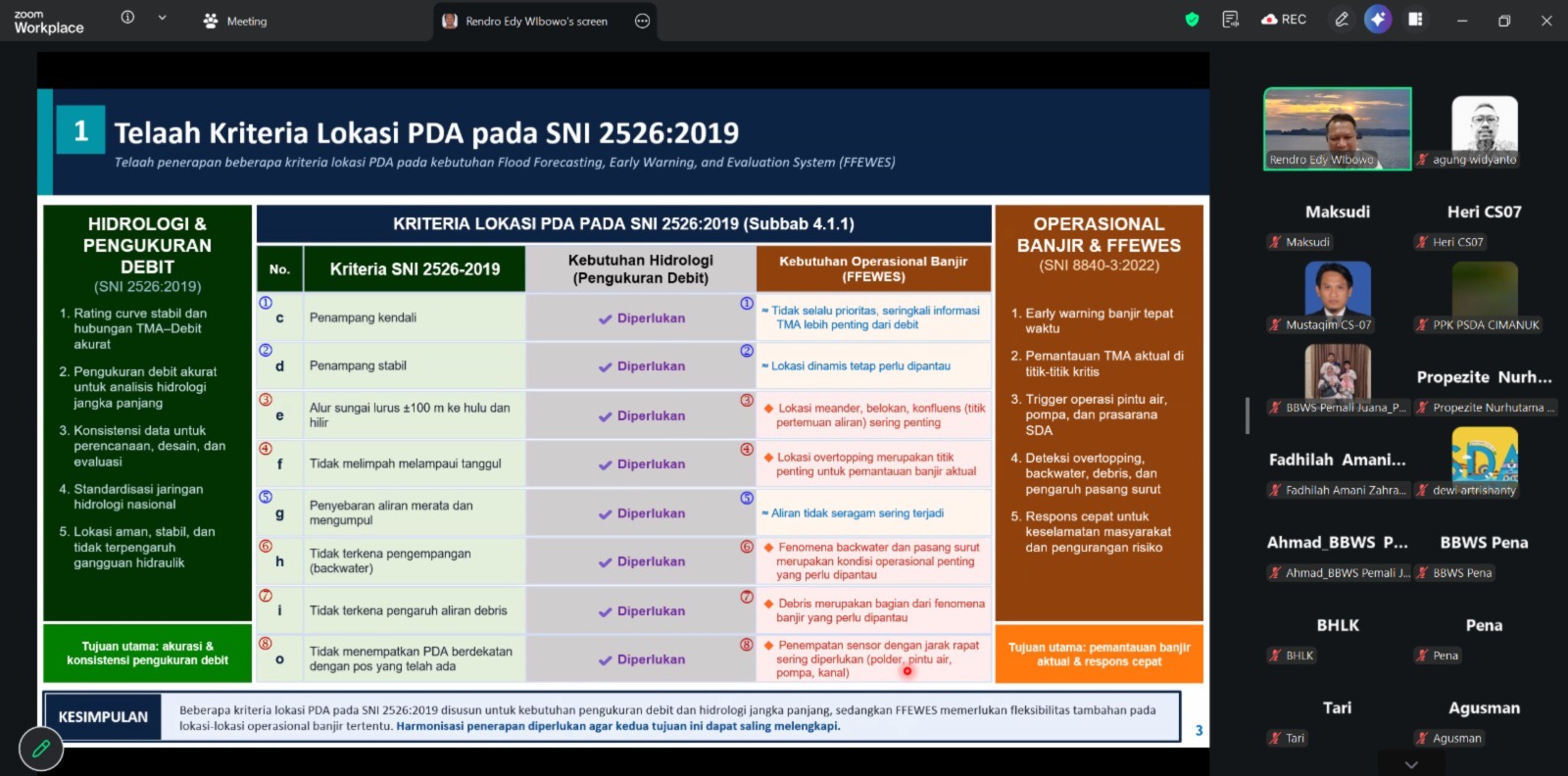
Task: Click 'Kebutuhan Operasional Banjir (FFEWES)' header
Action: coord(873,268)
